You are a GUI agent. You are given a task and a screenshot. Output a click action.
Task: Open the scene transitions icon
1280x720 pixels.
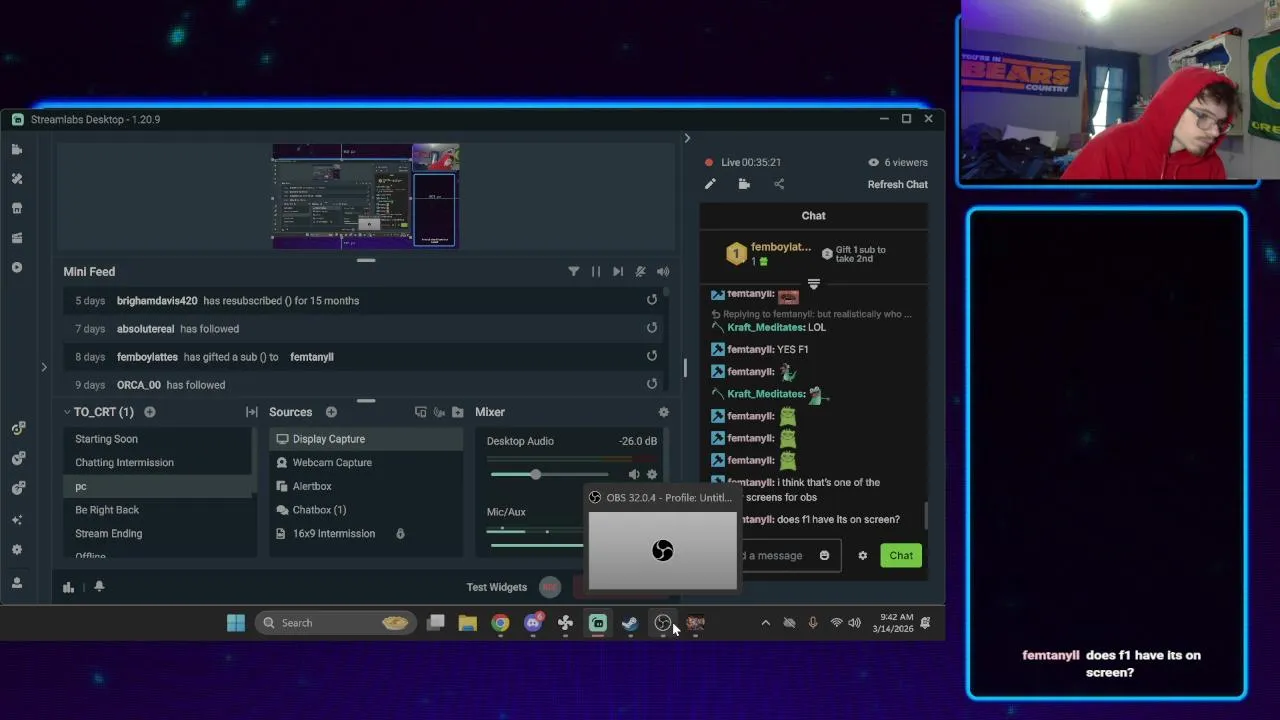[x=252, y=412]
